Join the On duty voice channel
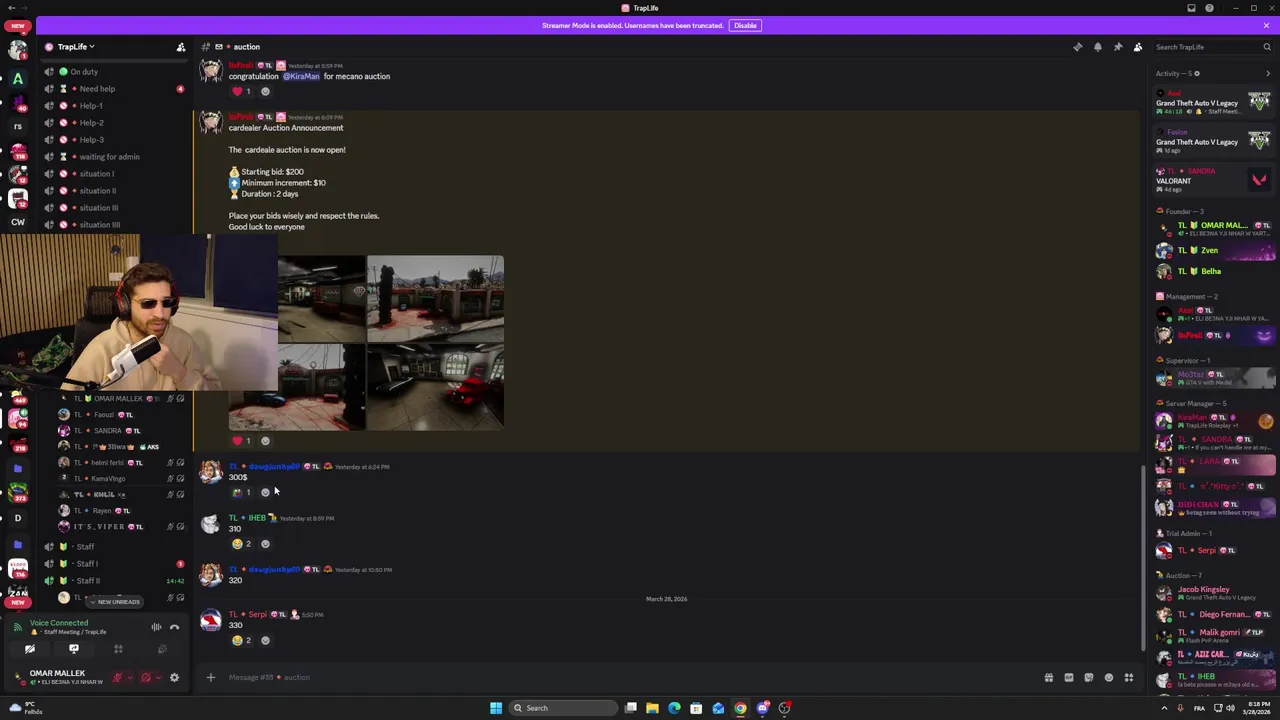This screenshot has height=720, width=1280. click(115, 72)
